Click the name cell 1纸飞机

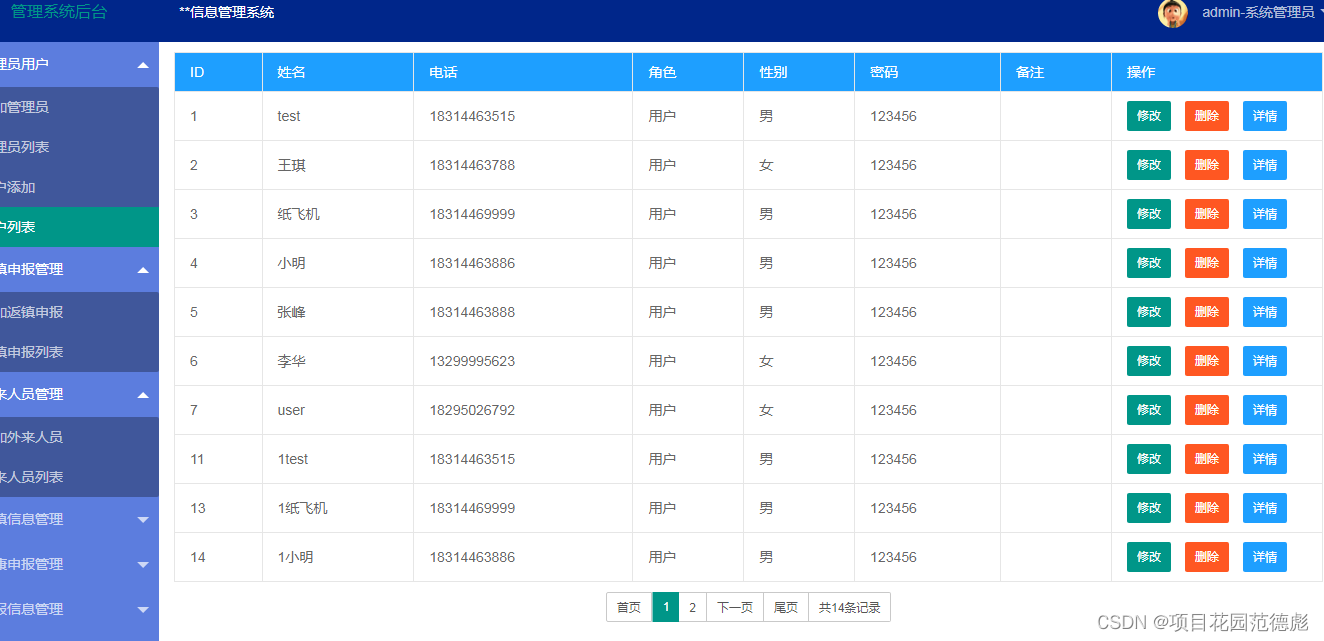[303, 508]
